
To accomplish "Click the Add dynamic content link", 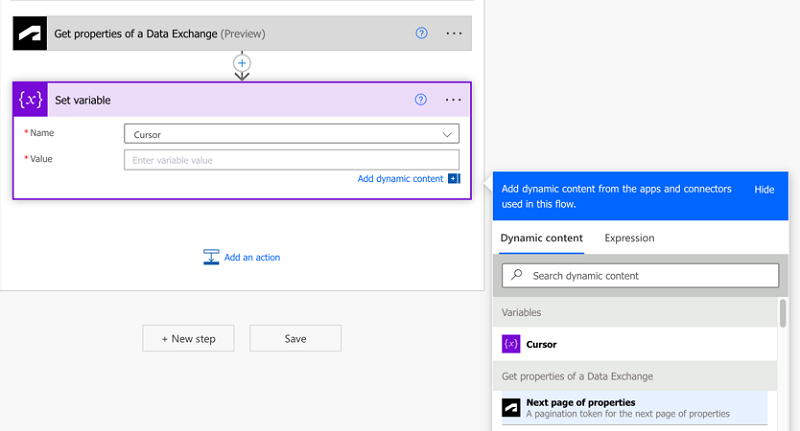I will click(400, 179).
